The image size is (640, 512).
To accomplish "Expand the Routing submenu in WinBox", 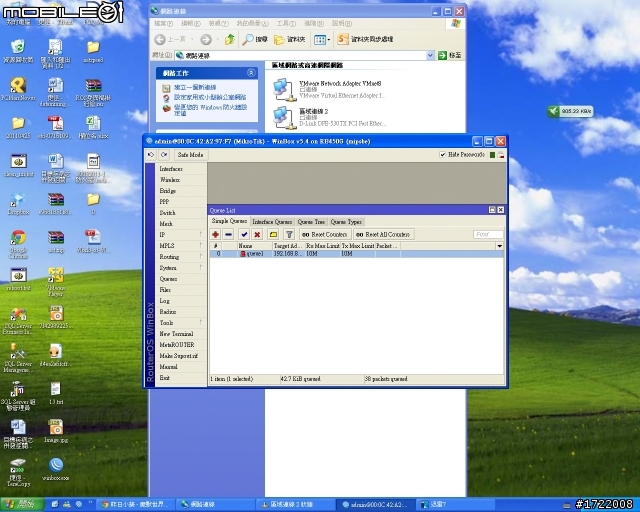I will click(201, 256).
